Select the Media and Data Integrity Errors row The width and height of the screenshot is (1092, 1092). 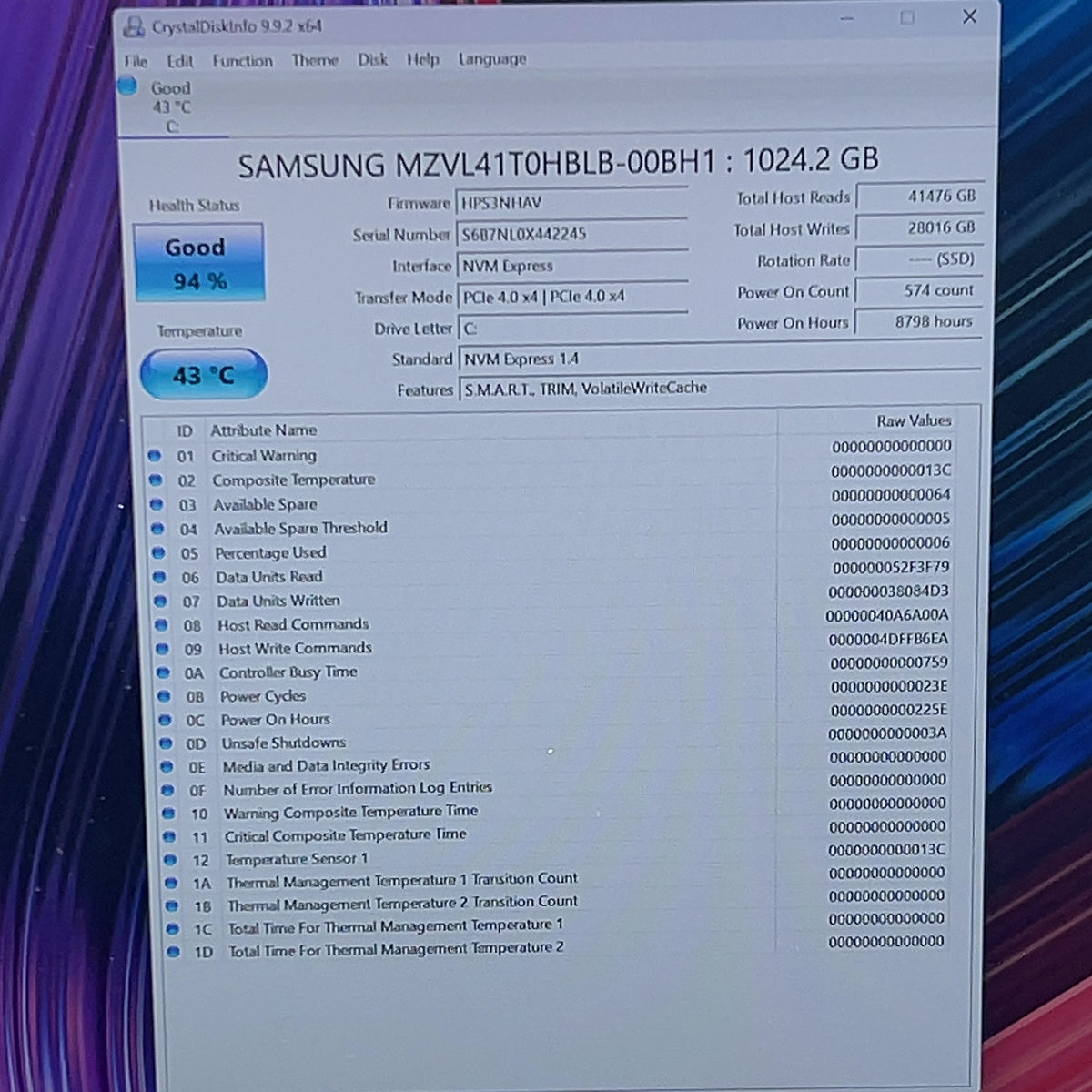tap(553, 763)
